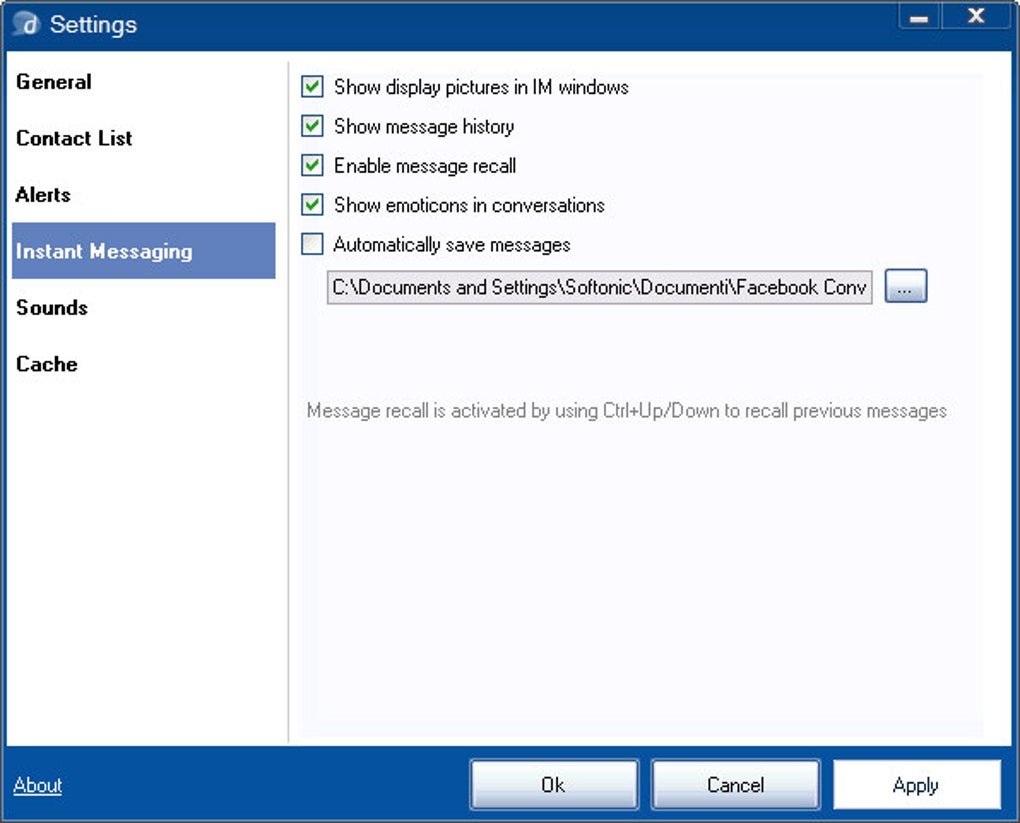Confirm settings with the Ok button

(x=554, y=785)
